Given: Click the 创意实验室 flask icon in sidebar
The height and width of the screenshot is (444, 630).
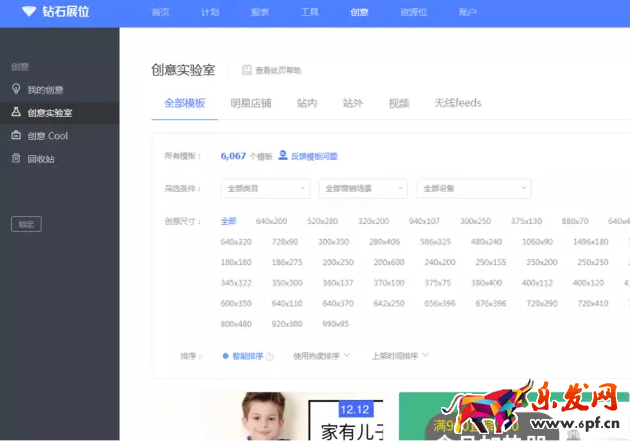Looking at the screenshot, I should click(x=16, y=112).
